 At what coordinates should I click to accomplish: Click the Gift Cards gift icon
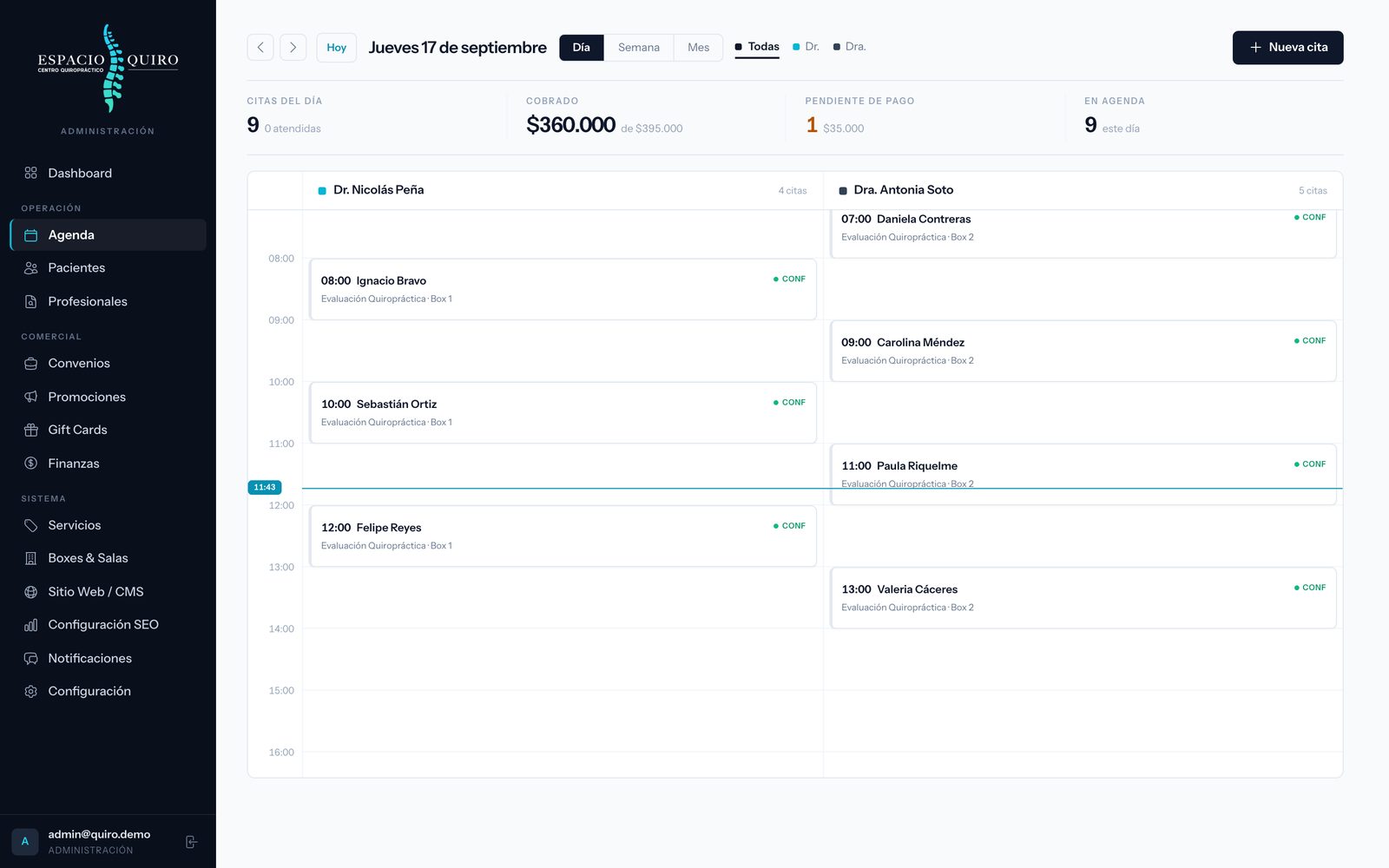(31, 430)
